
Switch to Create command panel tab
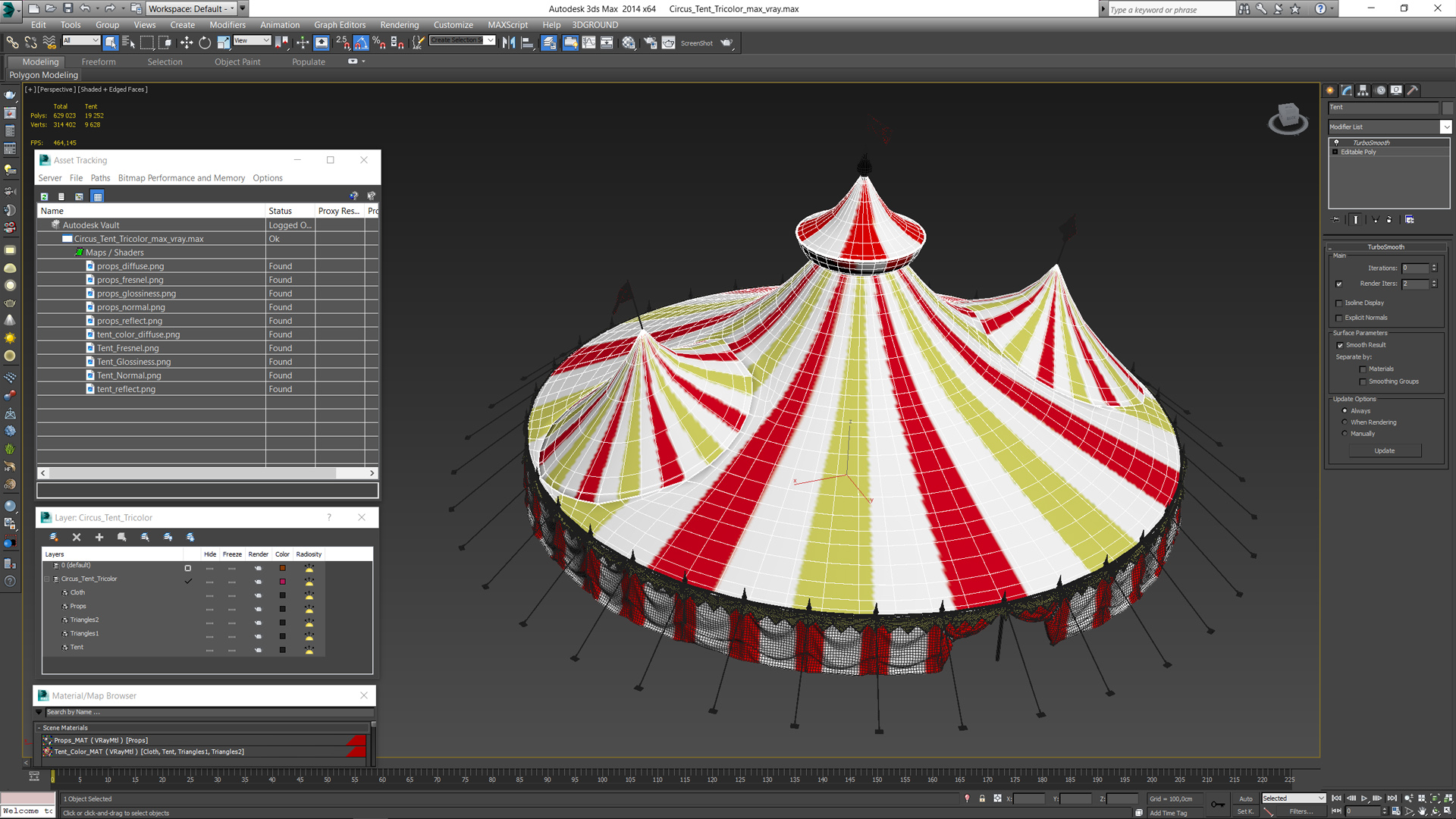pyautogui.click(x=1330, y=90)
